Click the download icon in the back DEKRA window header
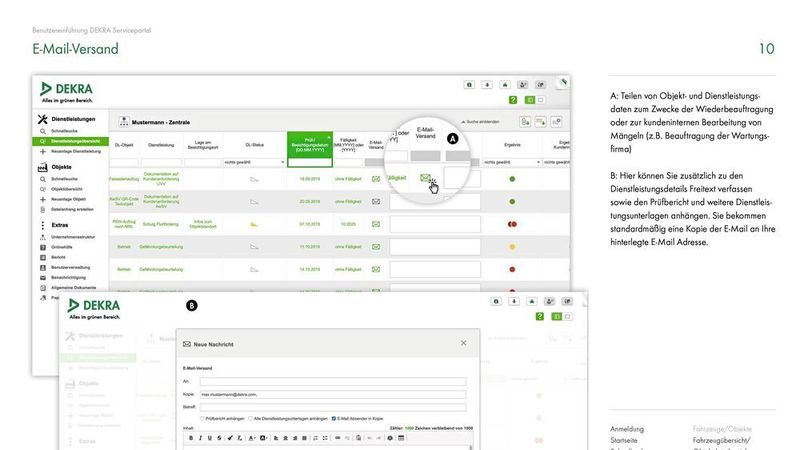This screenshot has height=450, width=800. 487,85
